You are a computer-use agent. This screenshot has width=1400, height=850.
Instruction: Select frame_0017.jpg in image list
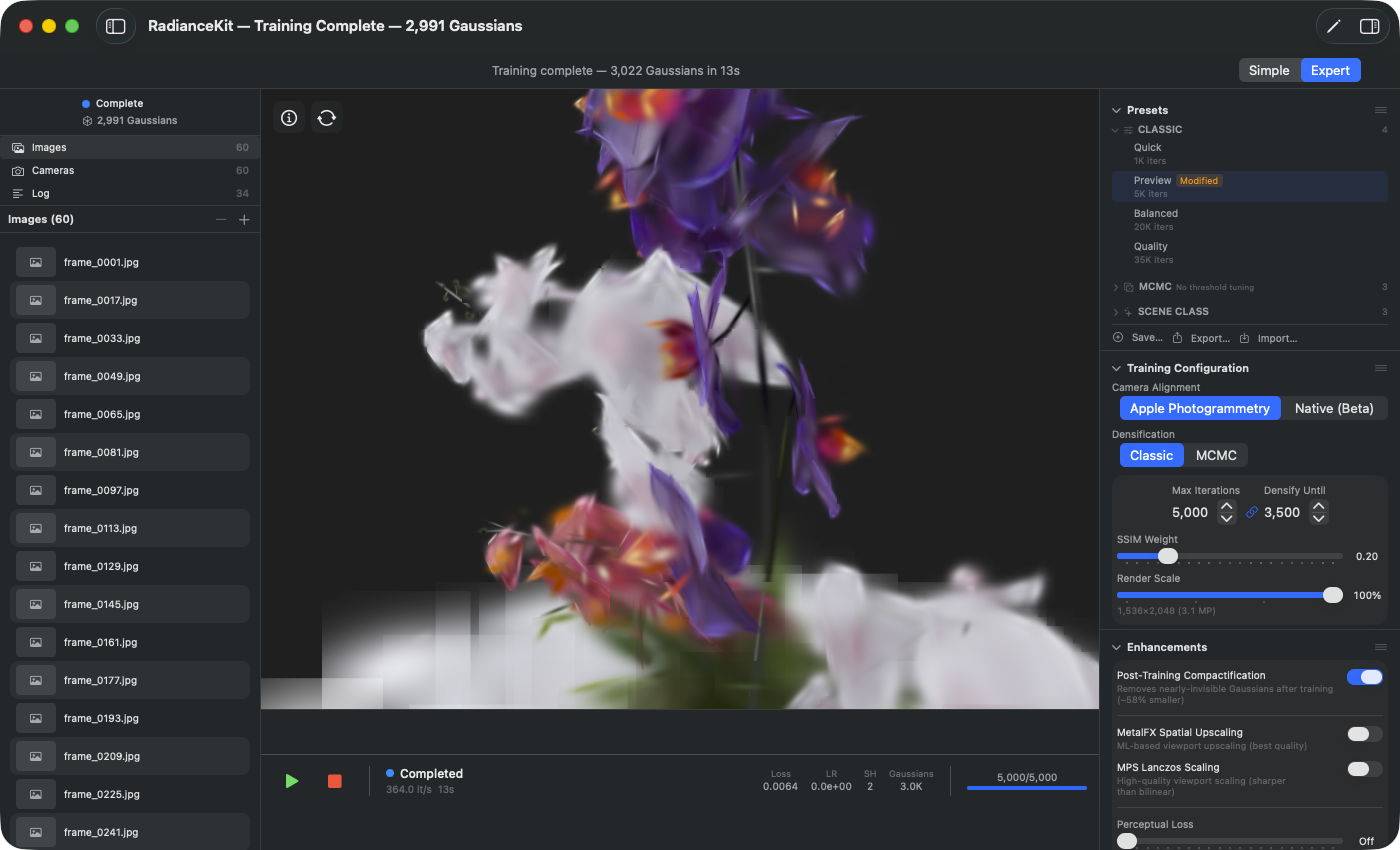pyautogui.click(x=130, y=300)
